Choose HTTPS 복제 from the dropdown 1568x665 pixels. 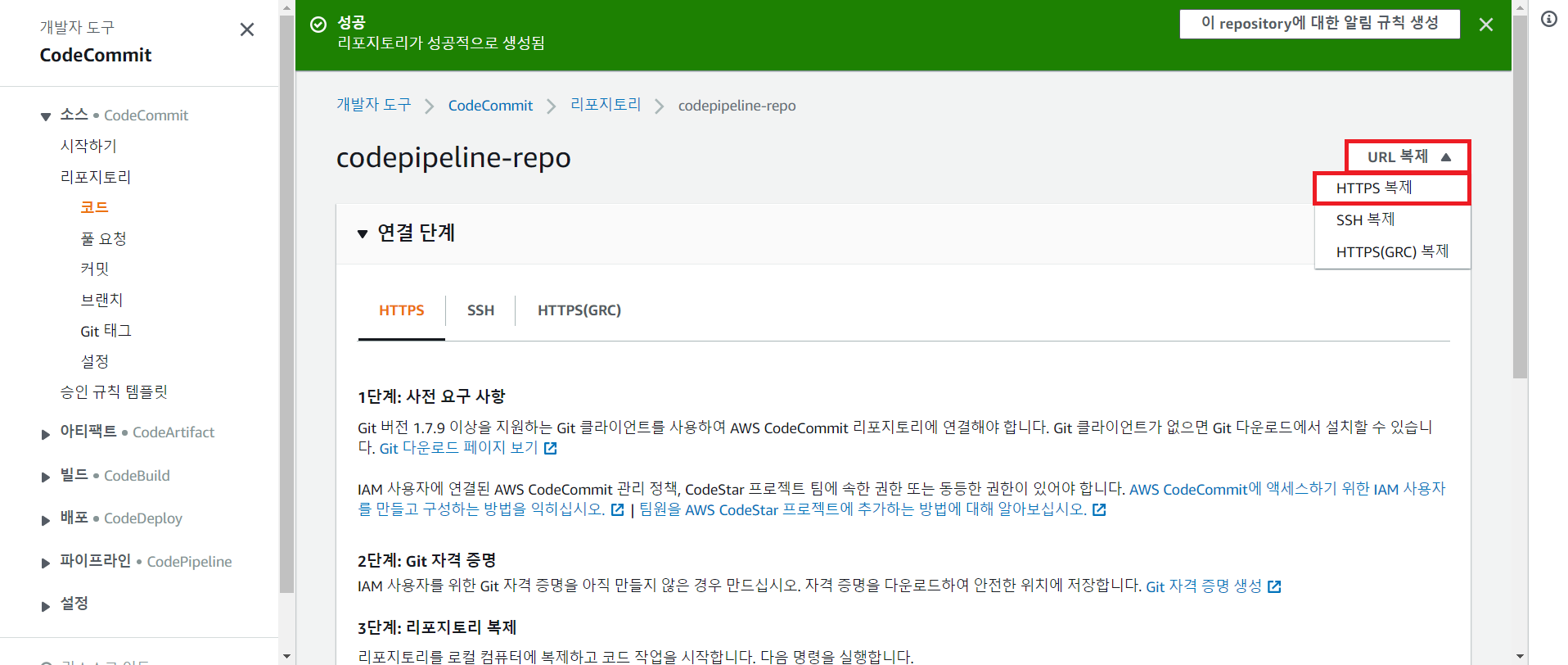1392,188
